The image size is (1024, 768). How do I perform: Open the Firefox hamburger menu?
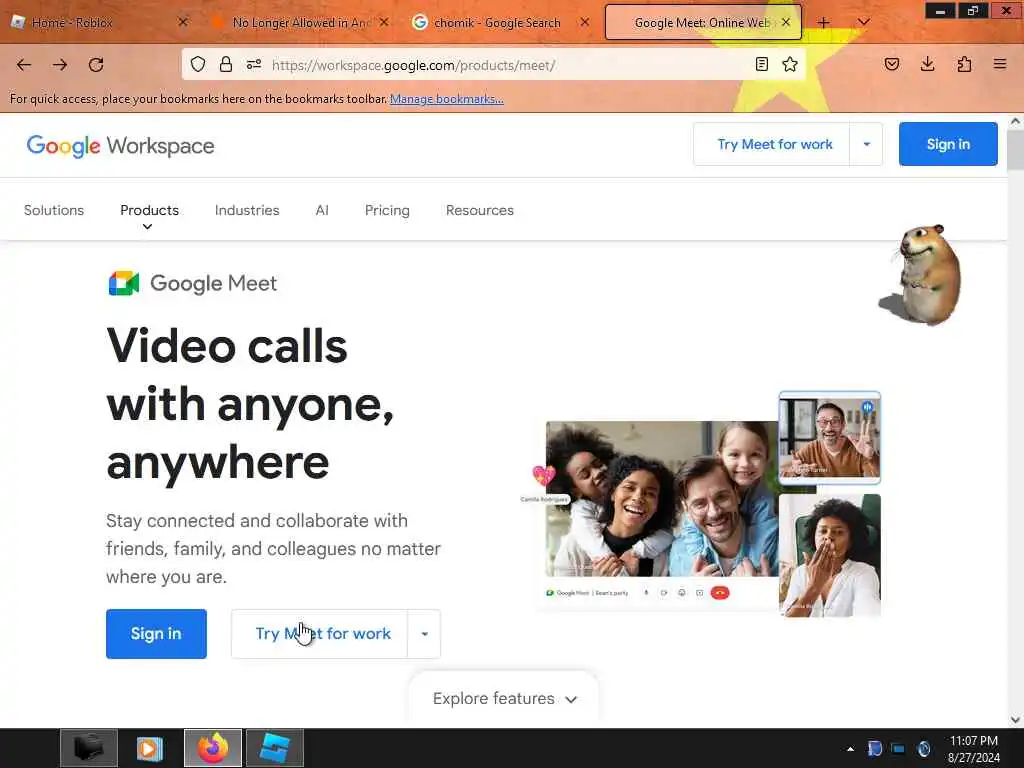click(x=1000, y=64)
